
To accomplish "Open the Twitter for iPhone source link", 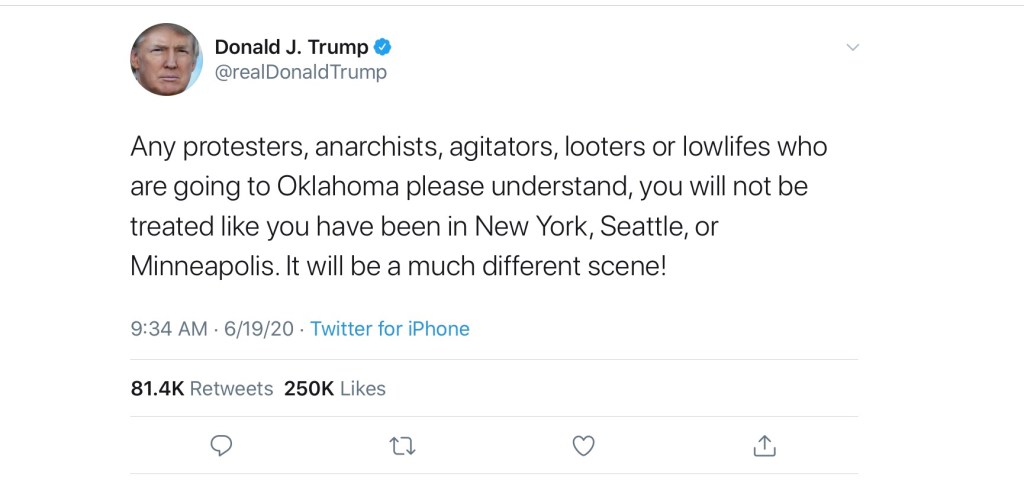I will click(390, 329).
